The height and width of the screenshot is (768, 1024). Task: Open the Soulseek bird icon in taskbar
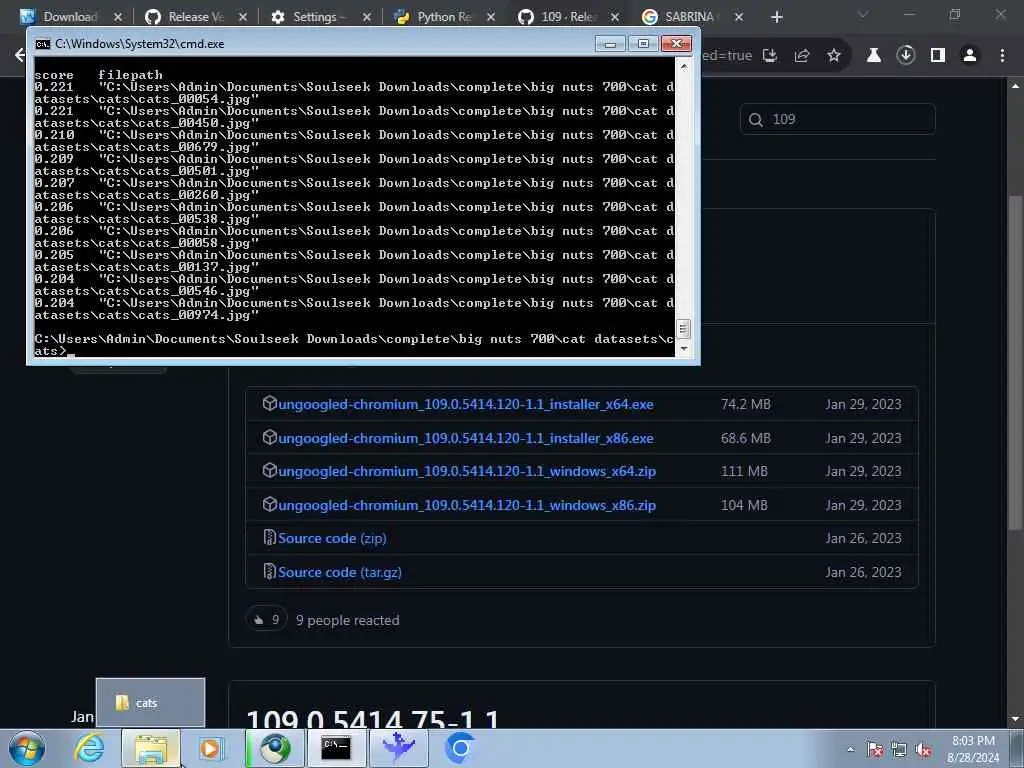(x=398, y=748)
